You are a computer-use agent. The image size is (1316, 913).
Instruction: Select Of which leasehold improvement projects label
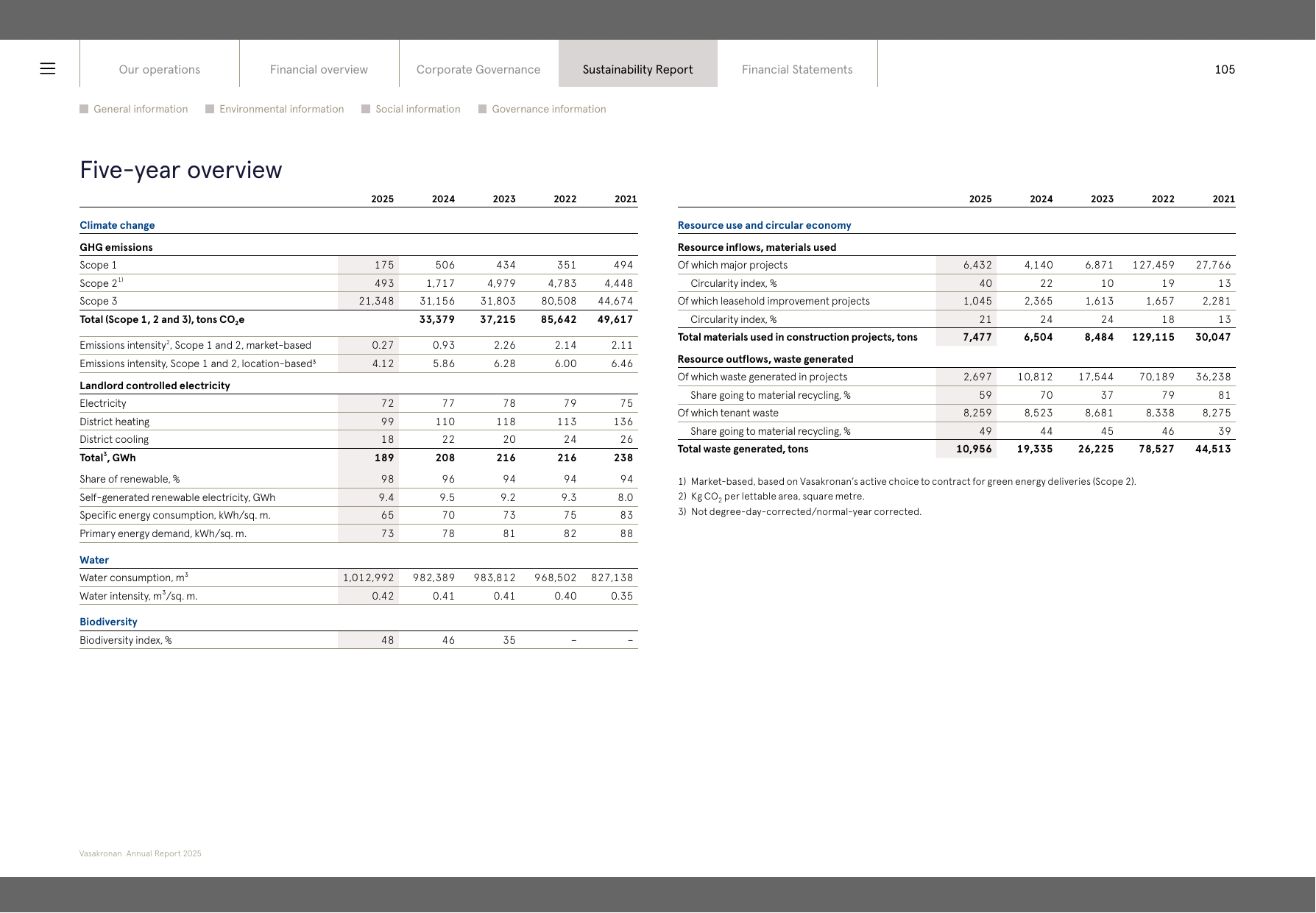click(x=774, y=301)
